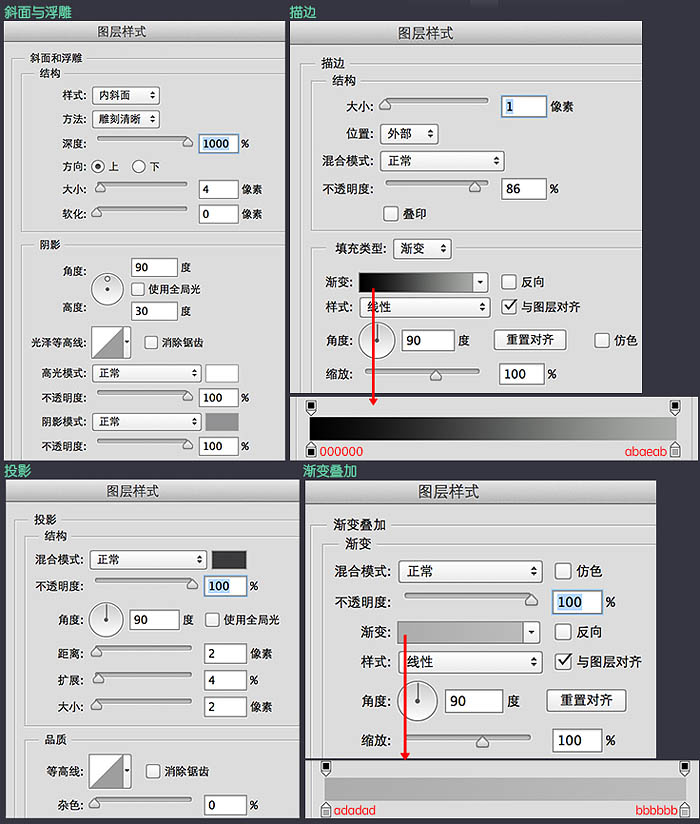
Task: Open the 样式 内斜面 dropdown
Action: click(x=126, y=95)
